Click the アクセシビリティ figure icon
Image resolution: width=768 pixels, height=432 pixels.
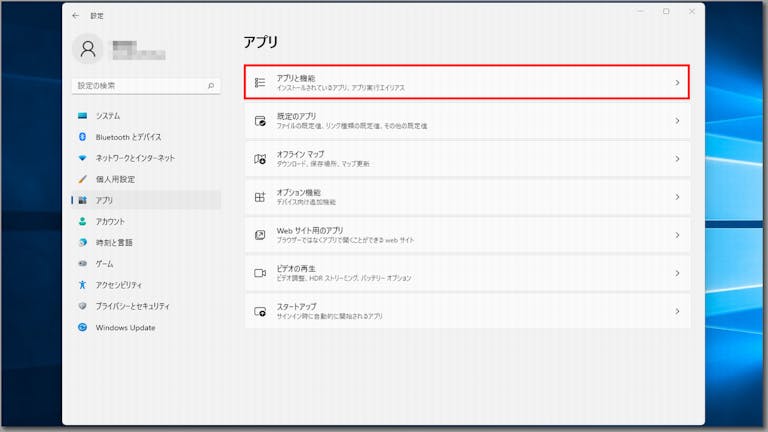82,285
